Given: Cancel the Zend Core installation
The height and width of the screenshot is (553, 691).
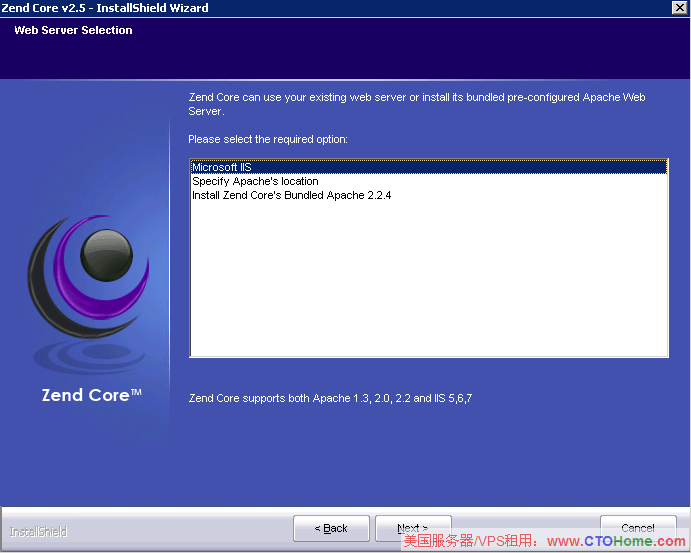Looking at the screenshot, I should (x=638, y=526).
